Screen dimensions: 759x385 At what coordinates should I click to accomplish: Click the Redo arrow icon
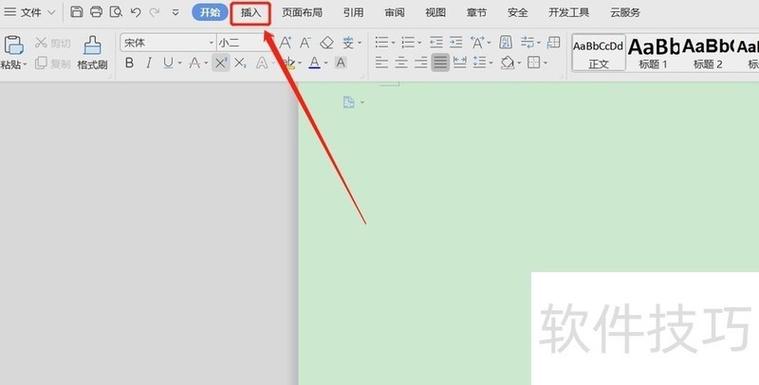[x=155, y=12]
